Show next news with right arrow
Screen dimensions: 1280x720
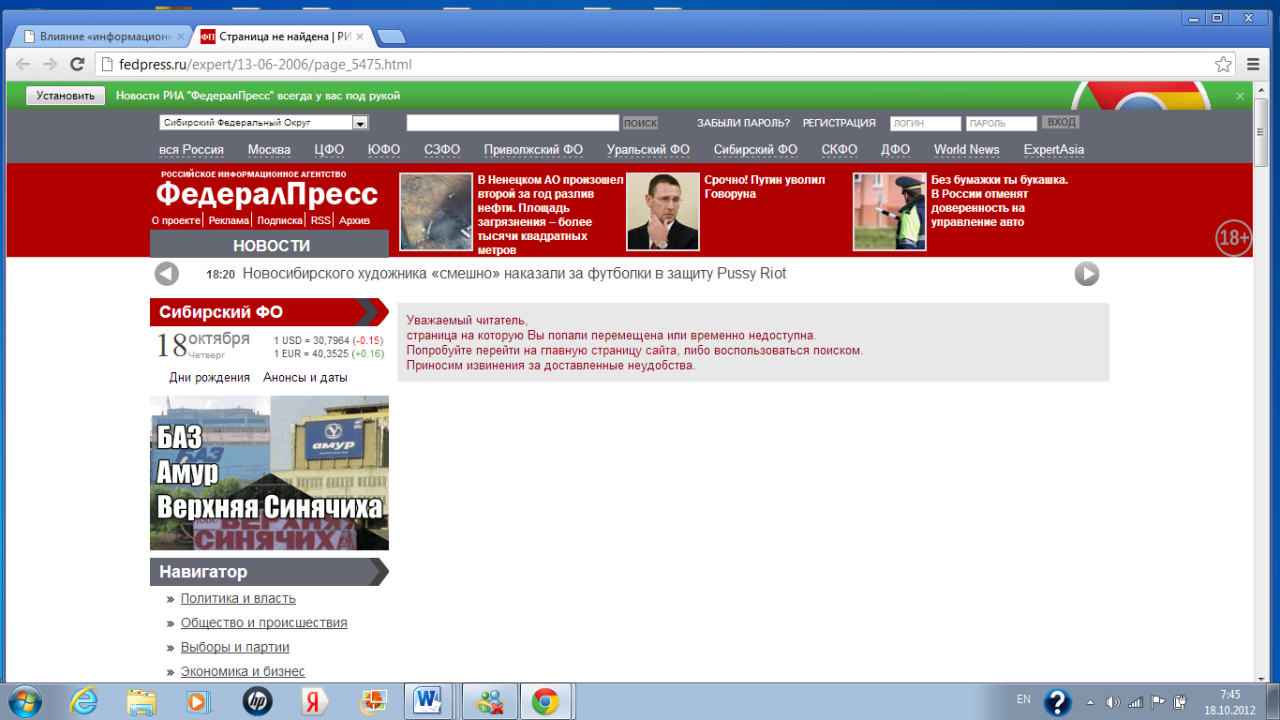pos(1086,274)
